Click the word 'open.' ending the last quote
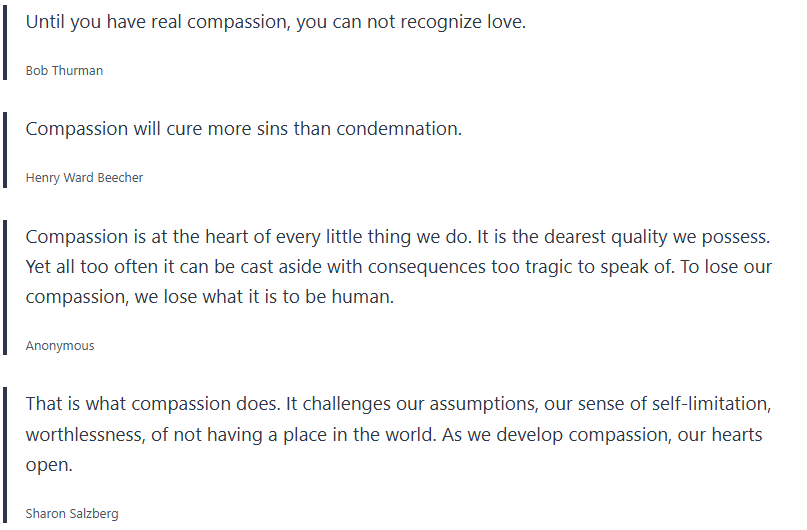 click(49, 465)
